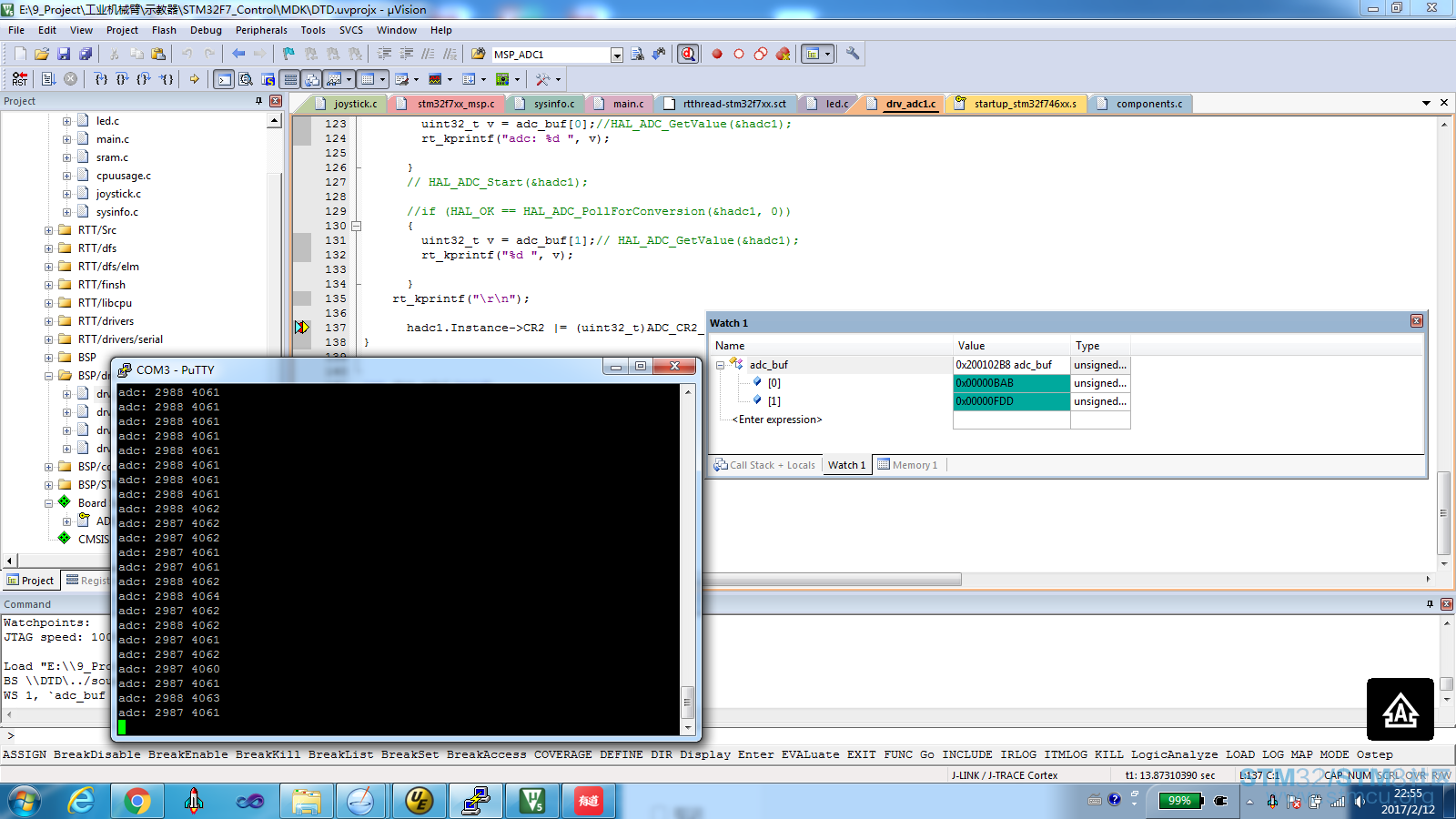Screen dimensions: 1456x819
Task: Click the Find in Files icon
Action: 479,54
